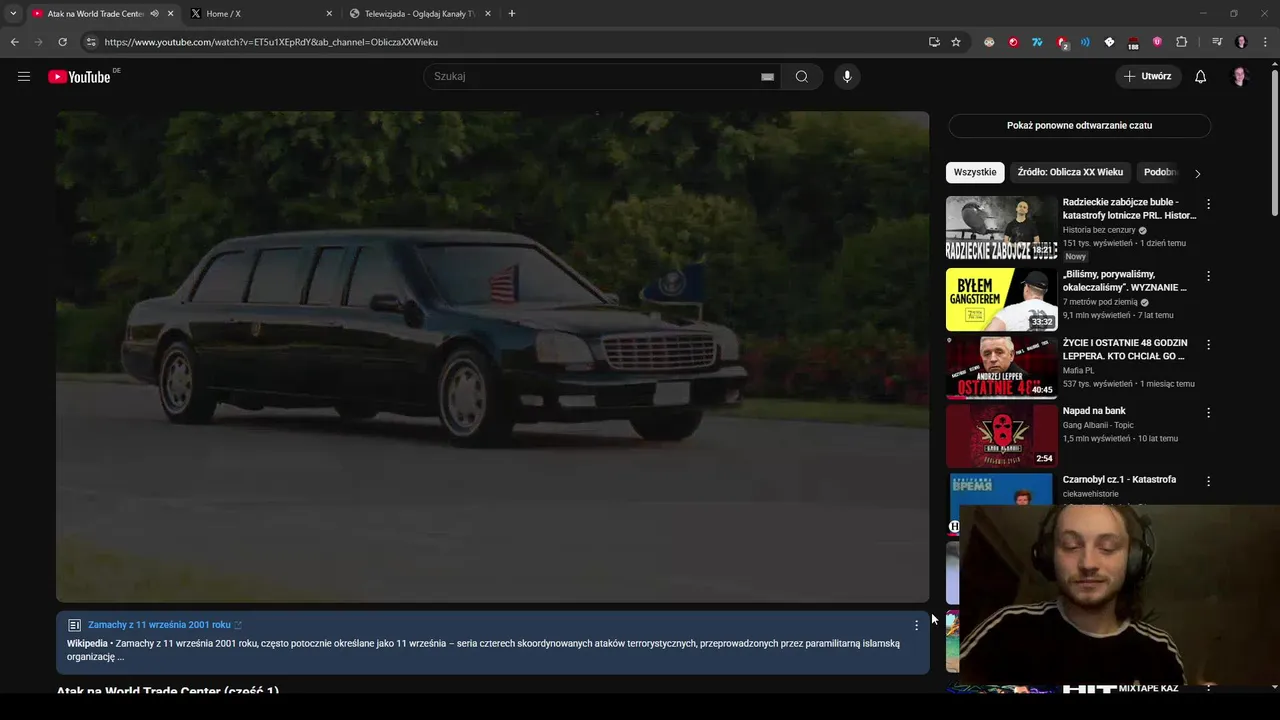Open the YouTube hamburger guide menu
Viewport: 1280px width, 720px height.
click(x=24, y=76)
